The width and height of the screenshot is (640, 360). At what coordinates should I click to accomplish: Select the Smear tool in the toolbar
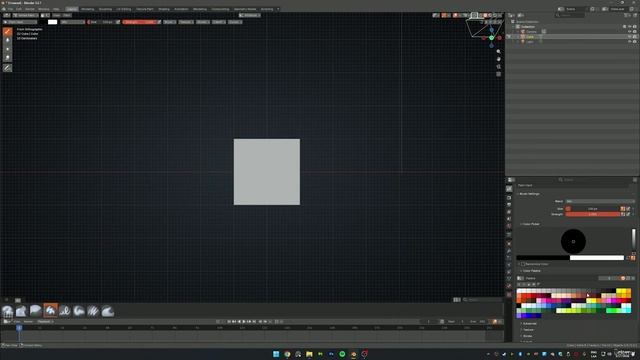(x=7, y=58)
